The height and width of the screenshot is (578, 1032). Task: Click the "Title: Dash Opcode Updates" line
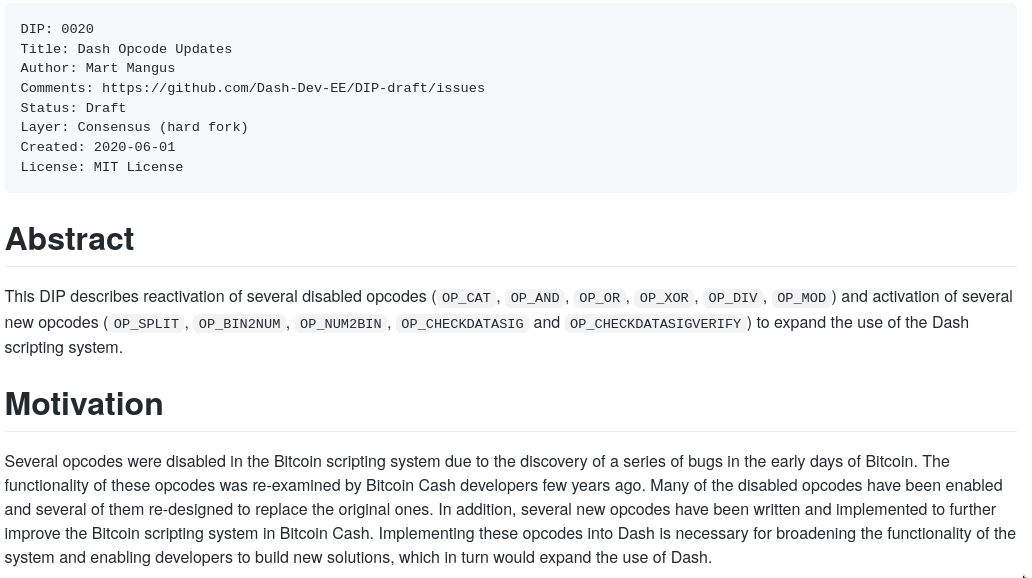(x=126, y=49)
